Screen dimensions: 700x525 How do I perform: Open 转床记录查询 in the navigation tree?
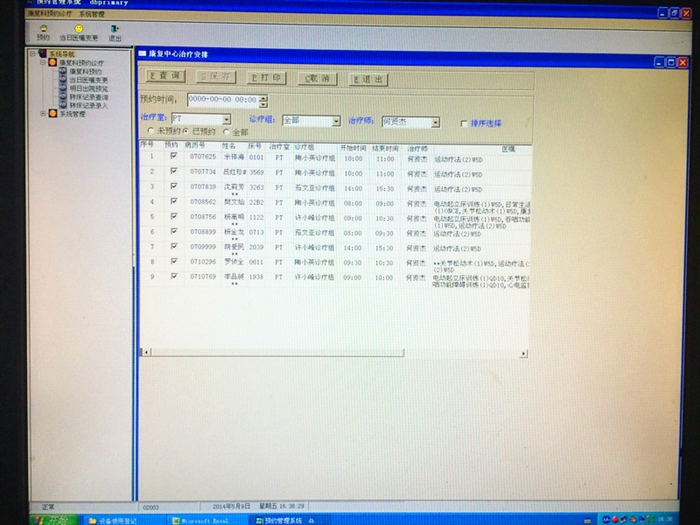point(88,97)
